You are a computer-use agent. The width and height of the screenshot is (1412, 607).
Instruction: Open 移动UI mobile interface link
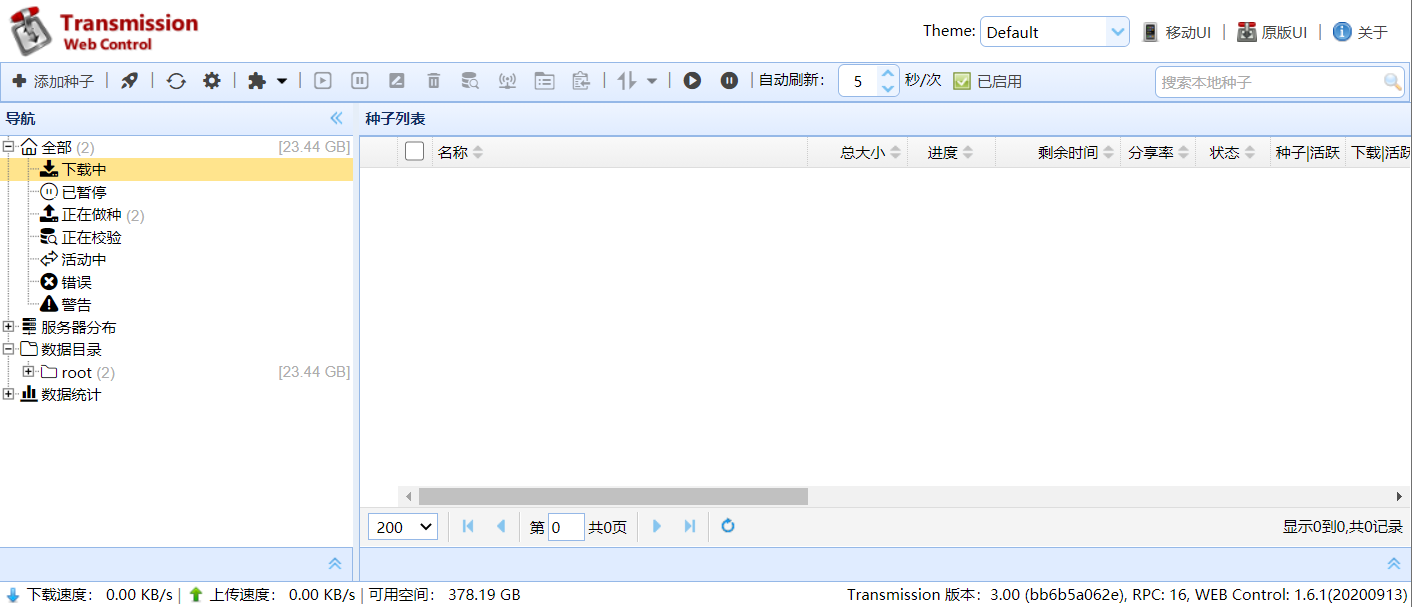pos(1177,32)
